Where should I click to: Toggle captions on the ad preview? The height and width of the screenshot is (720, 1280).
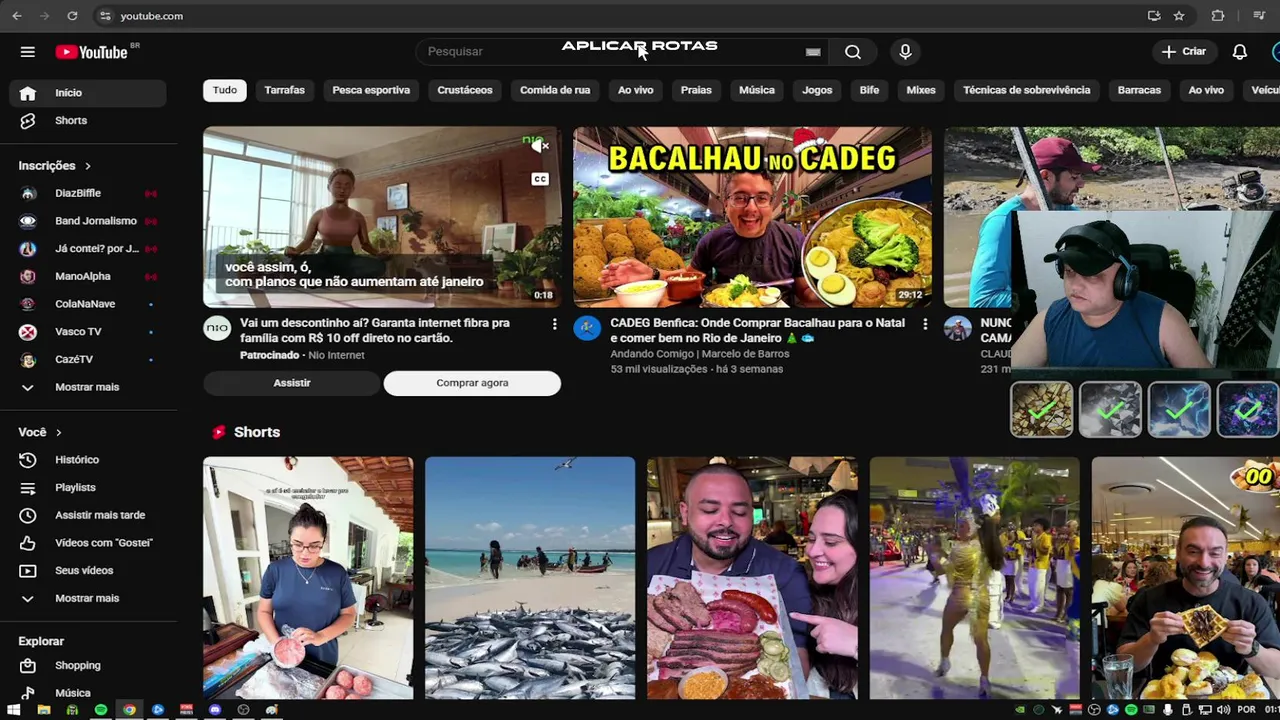(540, 179)
